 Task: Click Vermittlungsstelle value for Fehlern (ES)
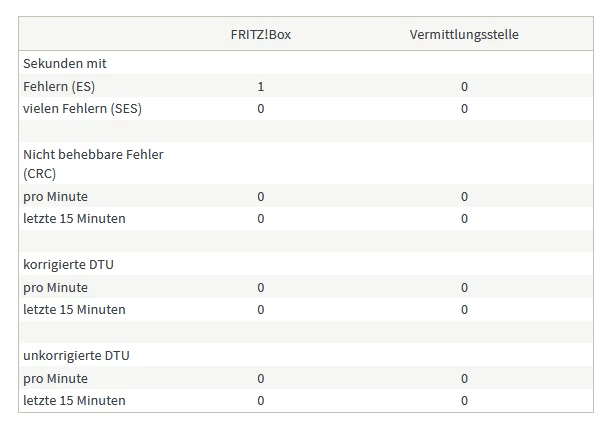tap(464, 86)
